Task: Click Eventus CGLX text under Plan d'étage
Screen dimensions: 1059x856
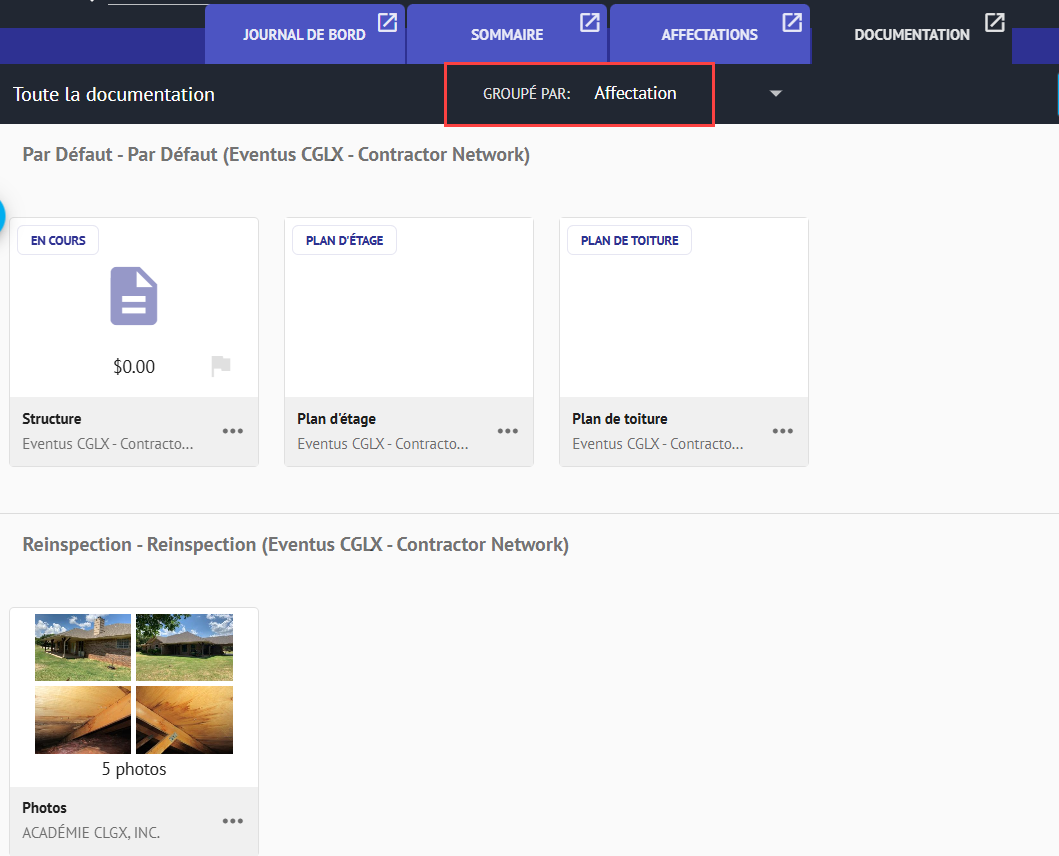Action: pos(383,444)
